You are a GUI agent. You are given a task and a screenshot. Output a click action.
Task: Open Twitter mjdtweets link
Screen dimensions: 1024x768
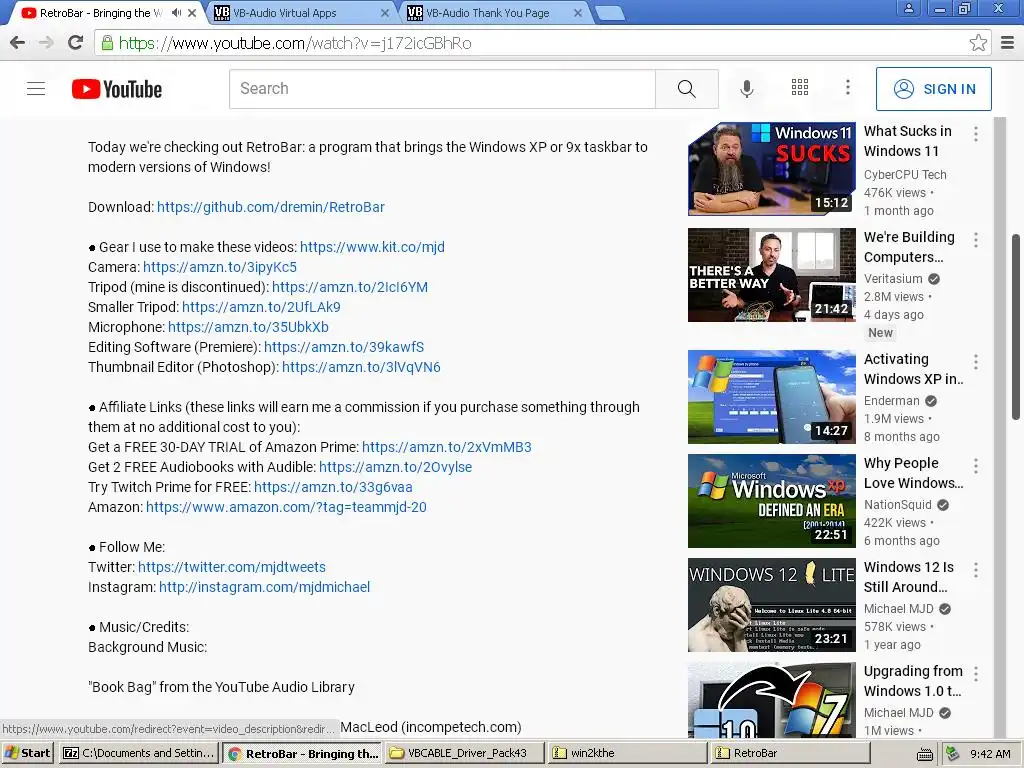coord(232,568)
